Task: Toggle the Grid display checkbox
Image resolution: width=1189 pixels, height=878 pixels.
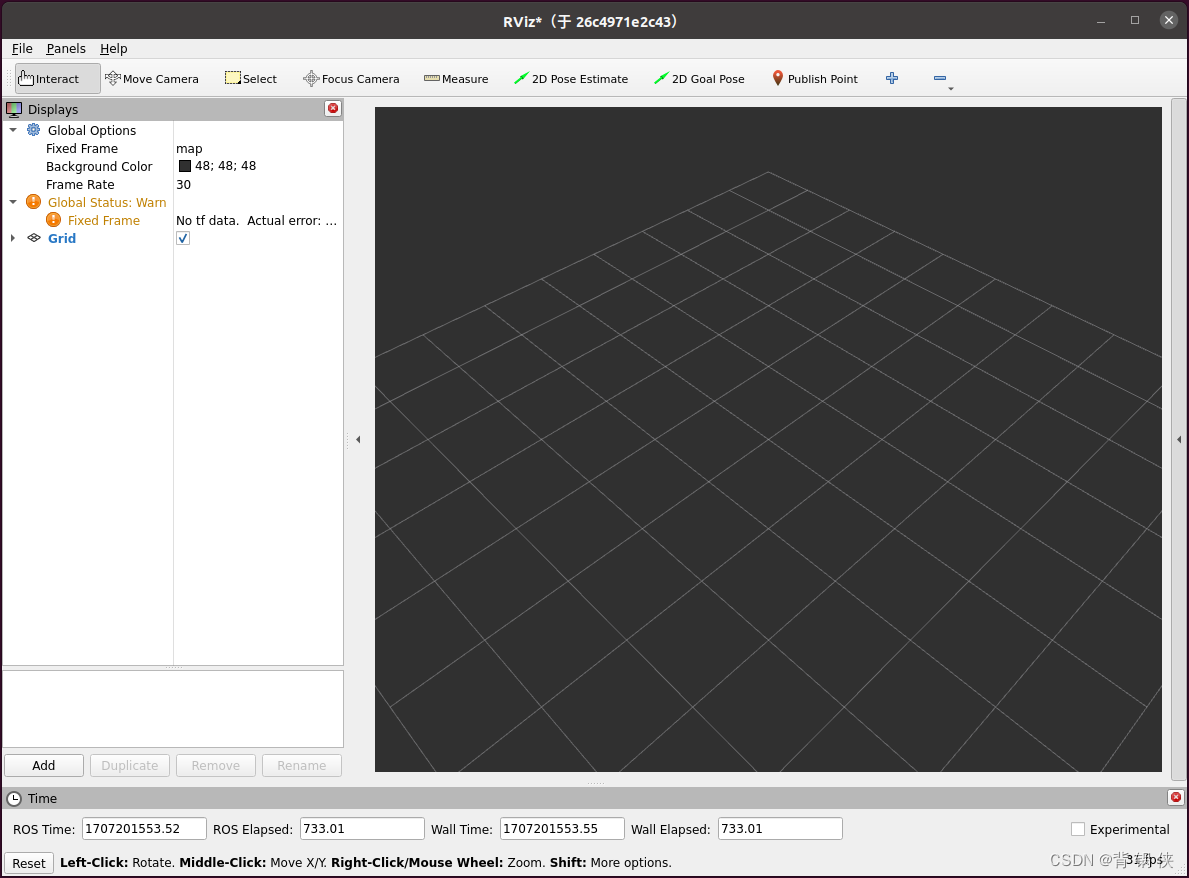Action: click(183, 238)
